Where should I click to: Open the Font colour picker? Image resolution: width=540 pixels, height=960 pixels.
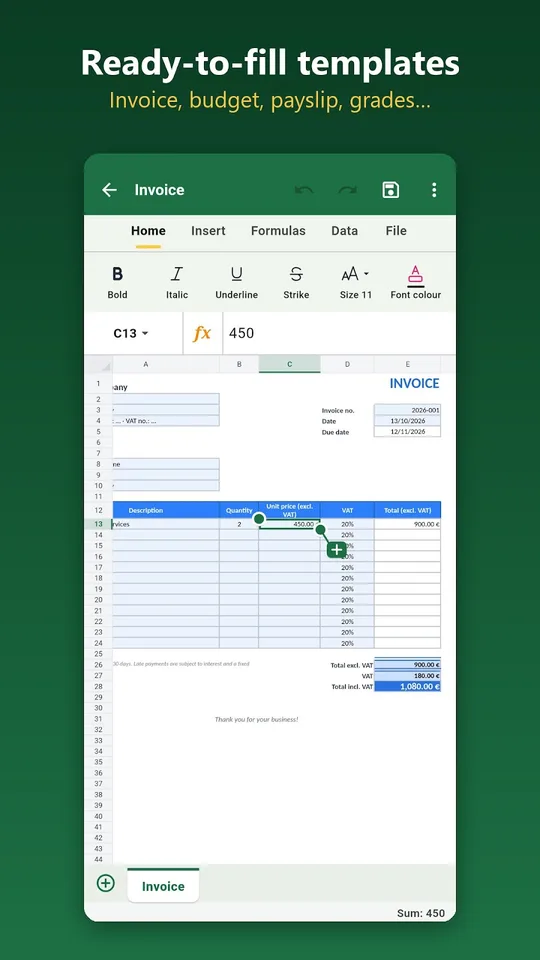416,282
